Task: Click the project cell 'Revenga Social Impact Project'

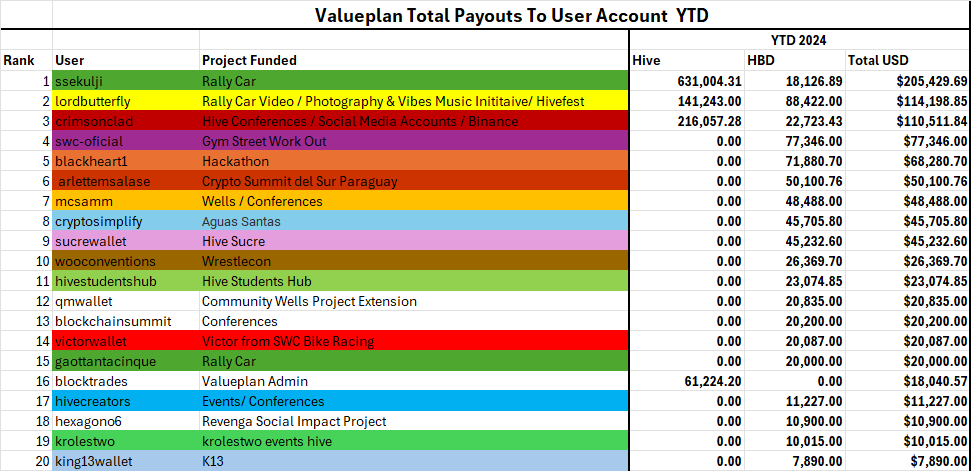Action: (x=414, y=421)
